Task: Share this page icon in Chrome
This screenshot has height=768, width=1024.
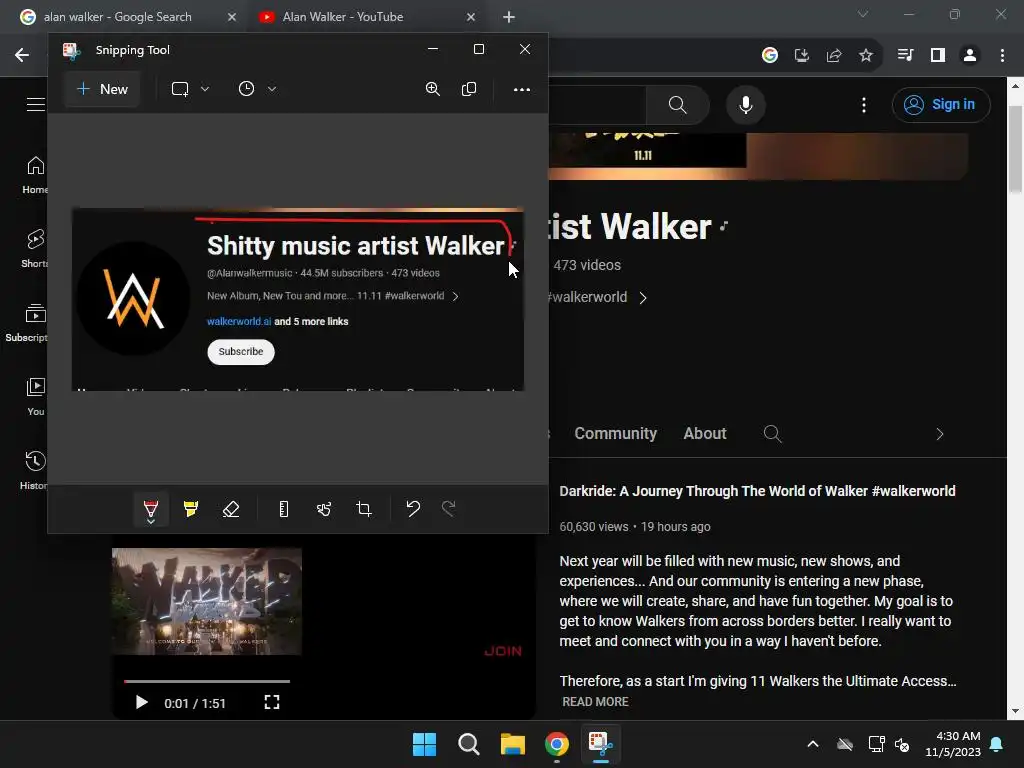Action: [834, 56]
